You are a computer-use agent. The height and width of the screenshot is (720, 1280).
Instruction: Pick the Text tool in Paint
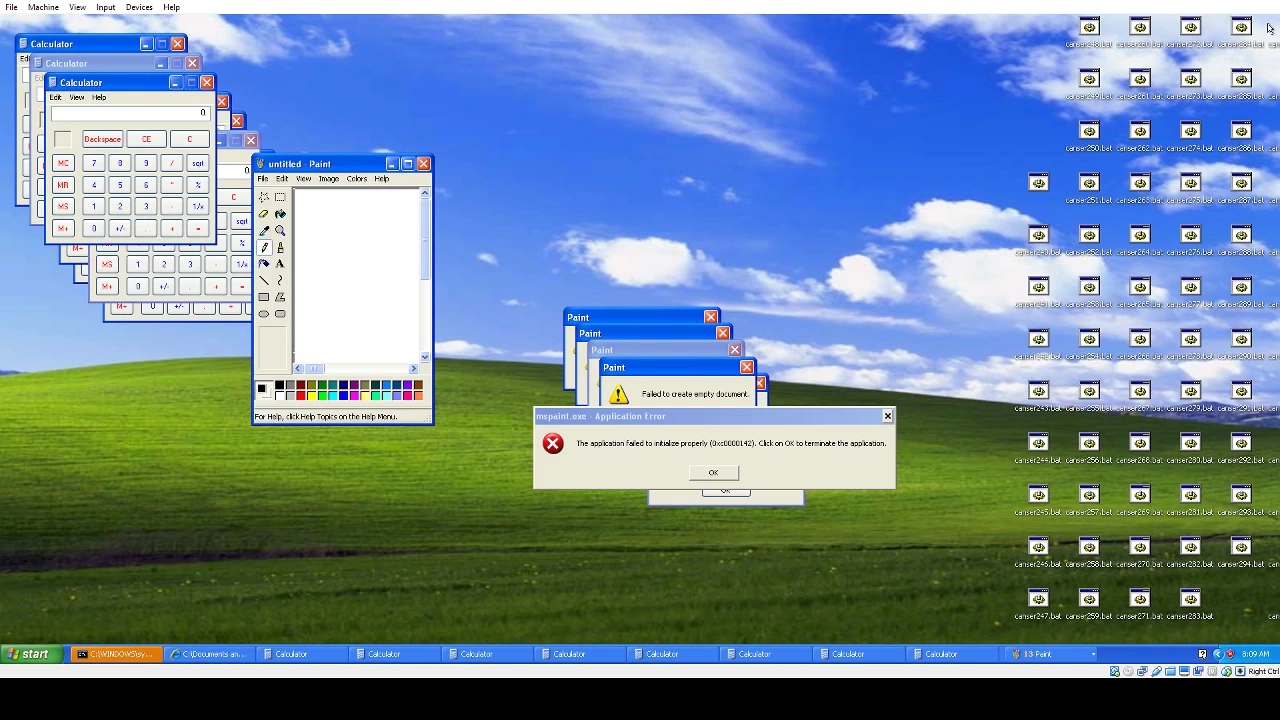click(x=280, y=263)
